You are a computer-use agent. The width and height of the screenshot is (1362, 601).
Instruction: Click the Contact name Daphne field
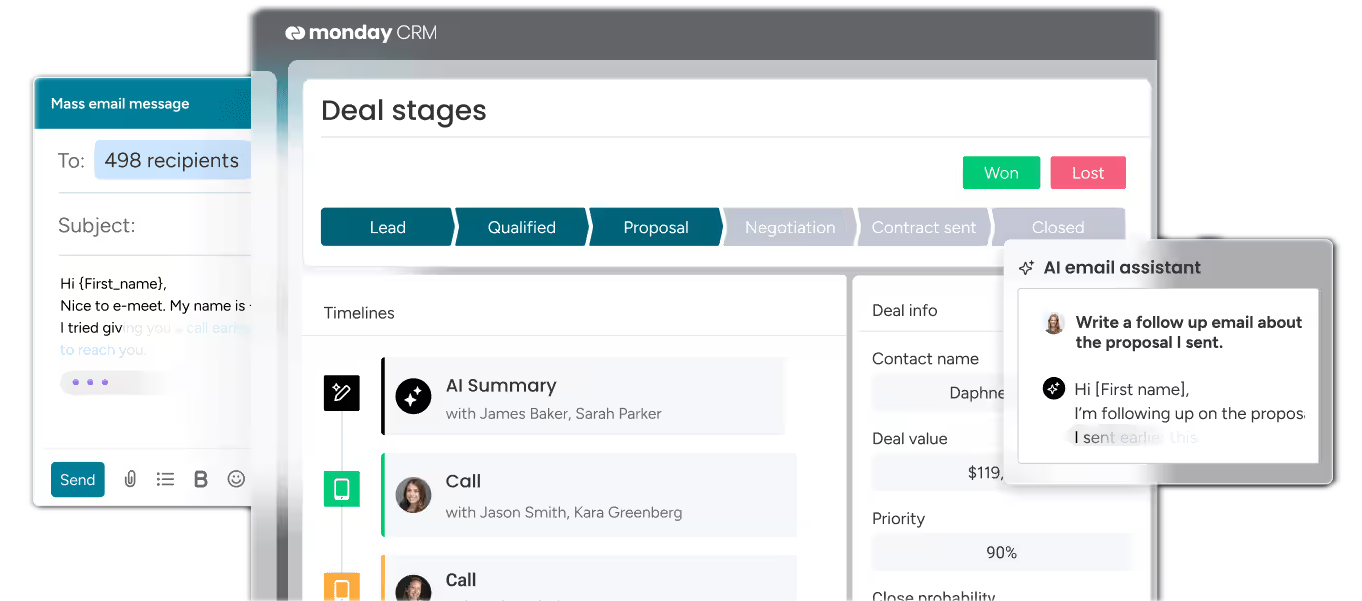940,393
